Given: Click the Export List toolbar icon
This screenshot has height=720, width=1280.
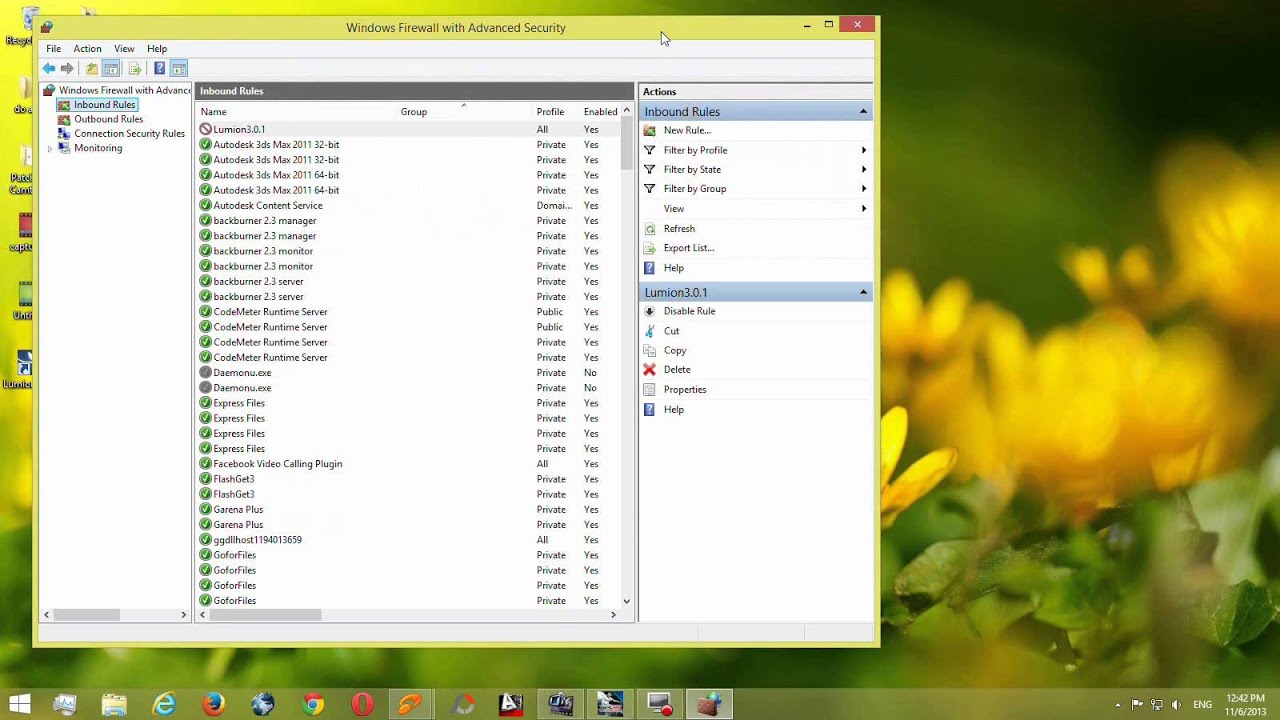Looking at the screenshot, I should (135, 68).
